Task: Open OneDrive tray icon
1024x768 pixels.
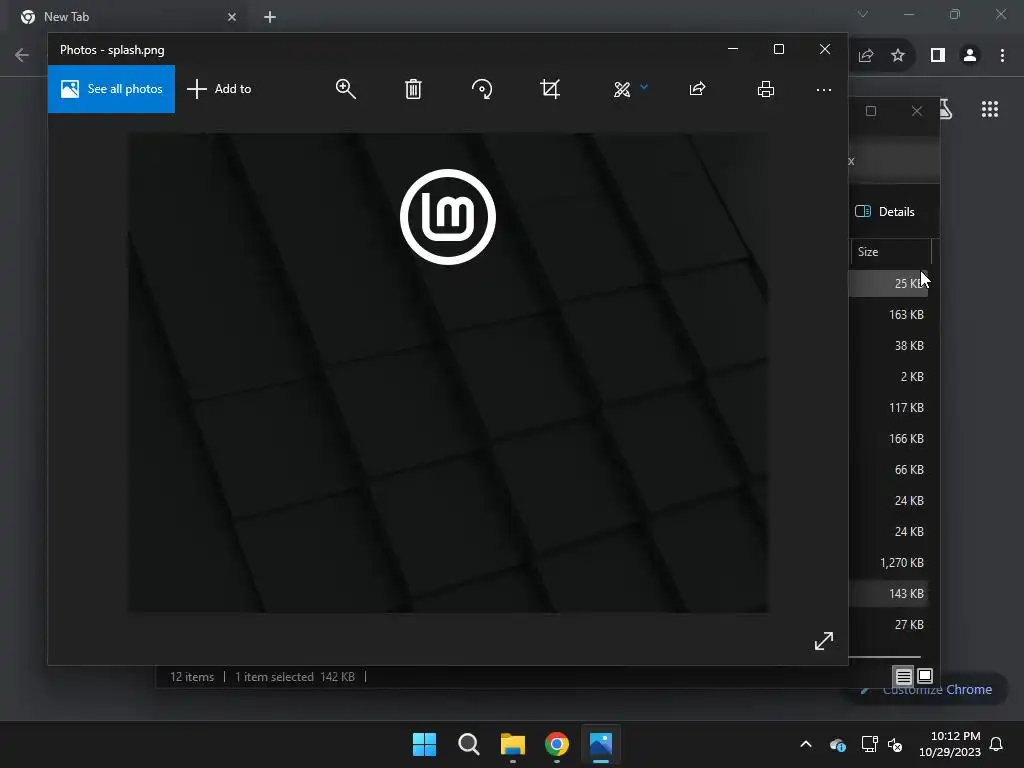Action: click(x=838, y=744)
